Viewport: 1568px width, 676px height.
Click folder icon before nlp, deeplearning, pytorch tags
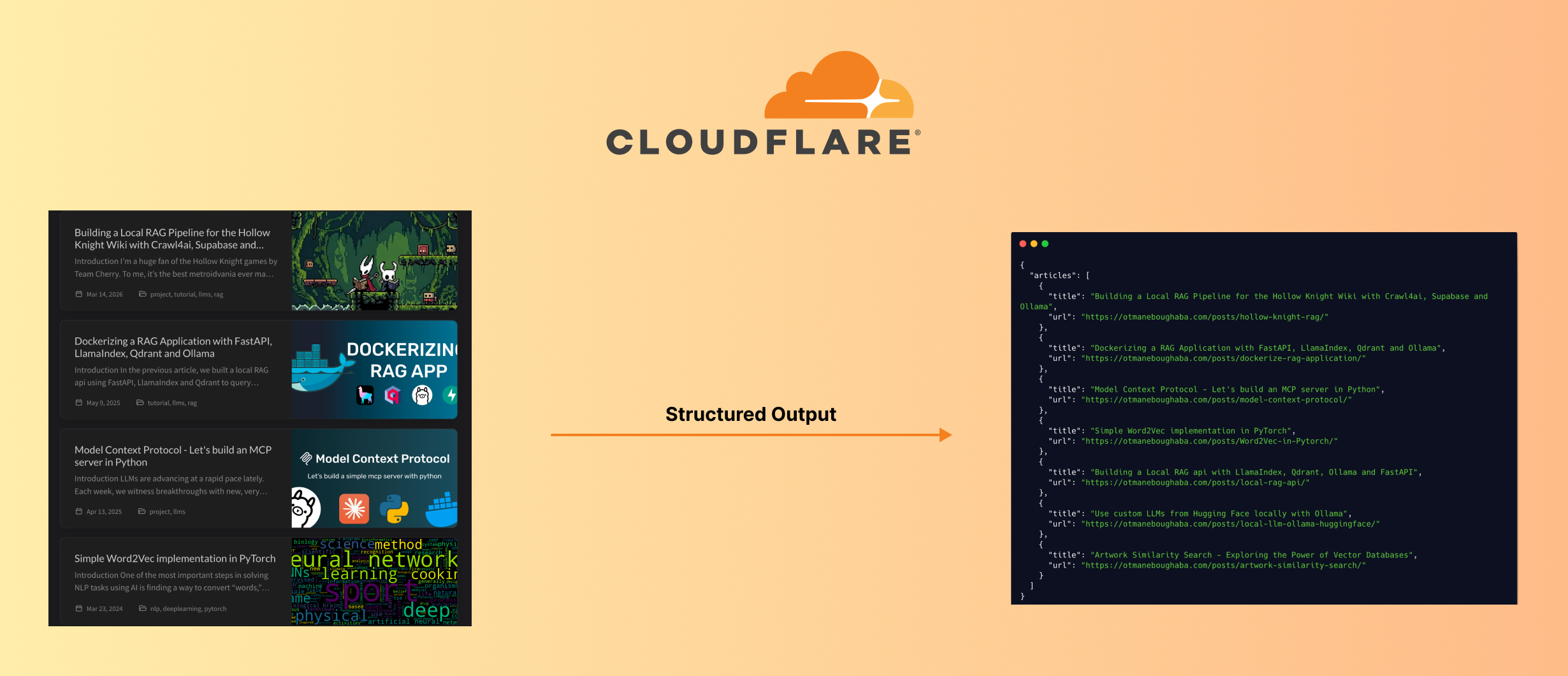(x=143, y=609)
